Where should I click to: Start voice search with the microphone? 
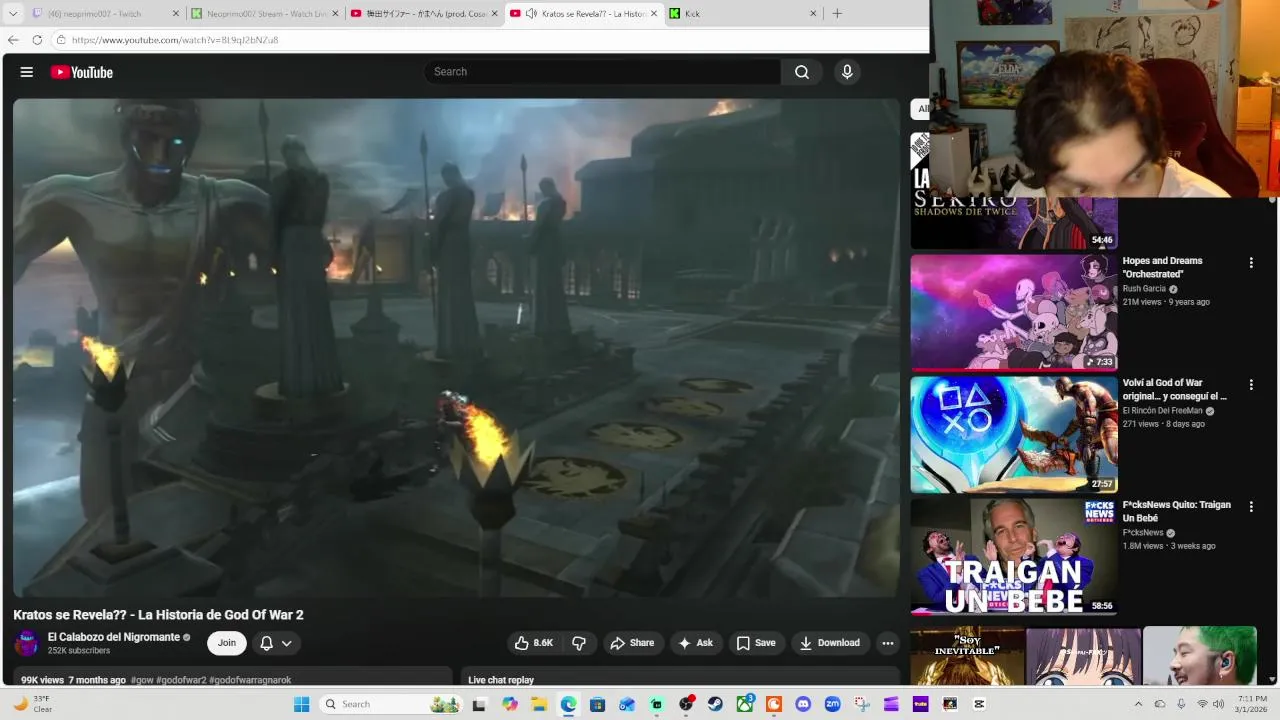click(x=847, y=72)
